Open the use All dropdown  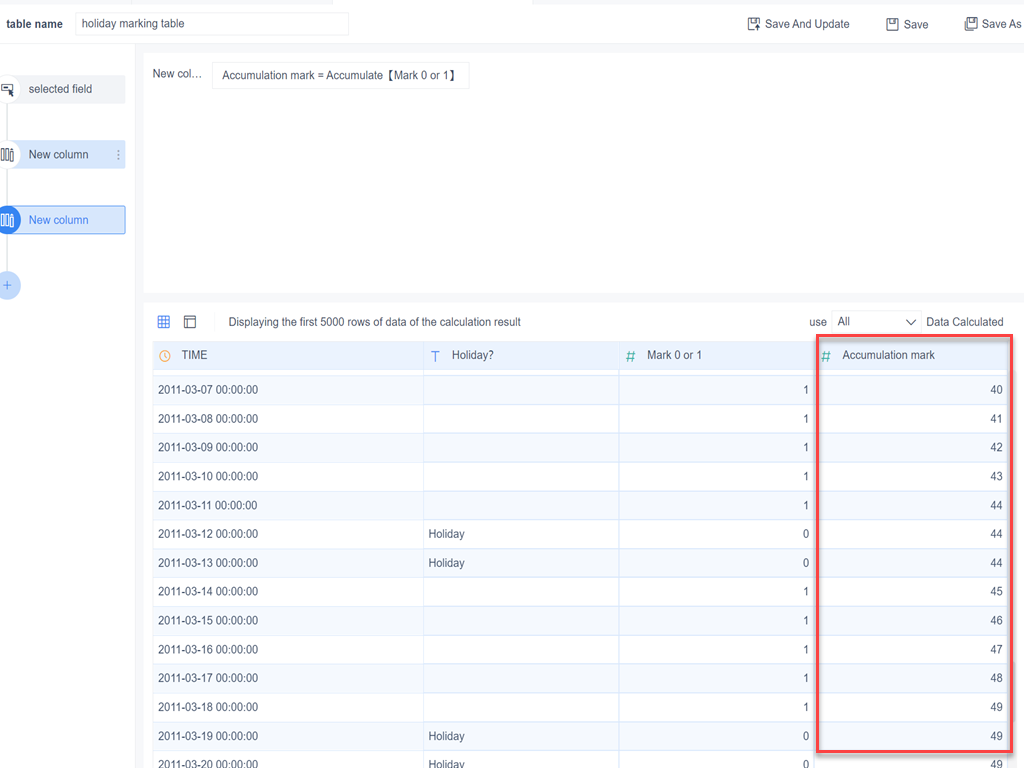coord(876,322)
